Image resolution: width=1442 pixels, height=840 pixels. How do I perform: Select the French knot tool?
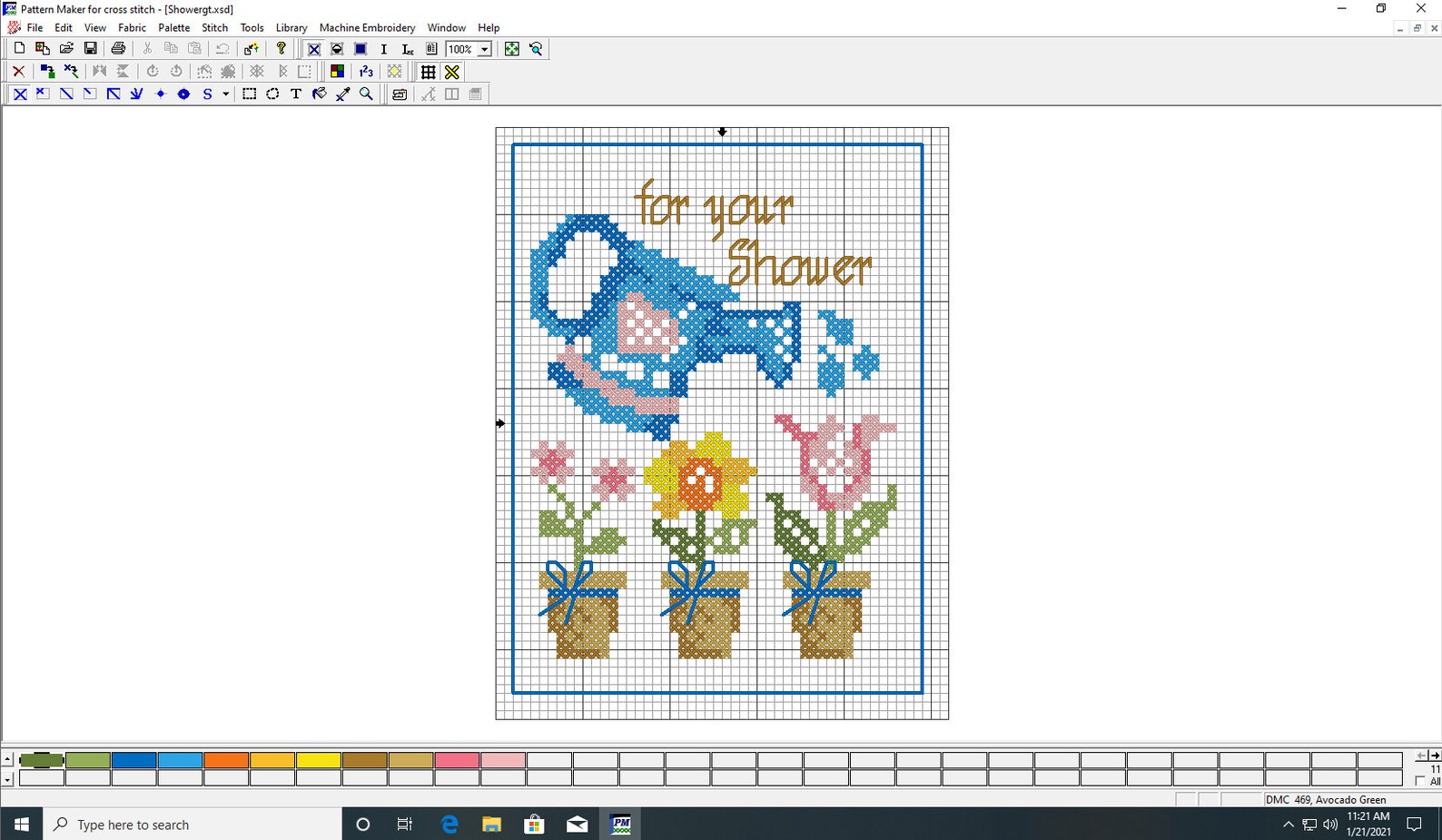[x=160, y=94]
